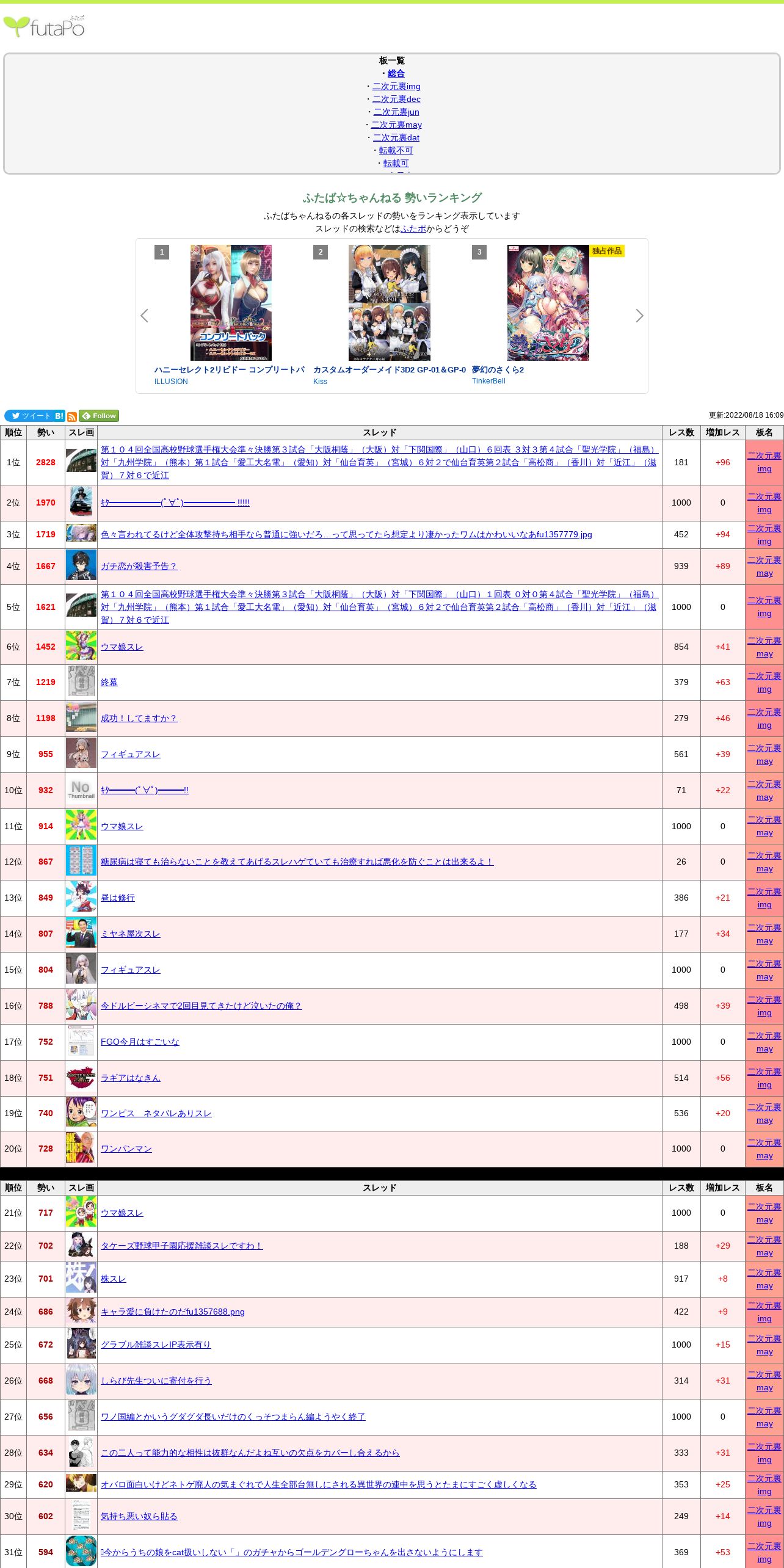Screen dimensions: 784x1568
Task: Open rank 3 thread thumbnail
Action: pos(81,534)
